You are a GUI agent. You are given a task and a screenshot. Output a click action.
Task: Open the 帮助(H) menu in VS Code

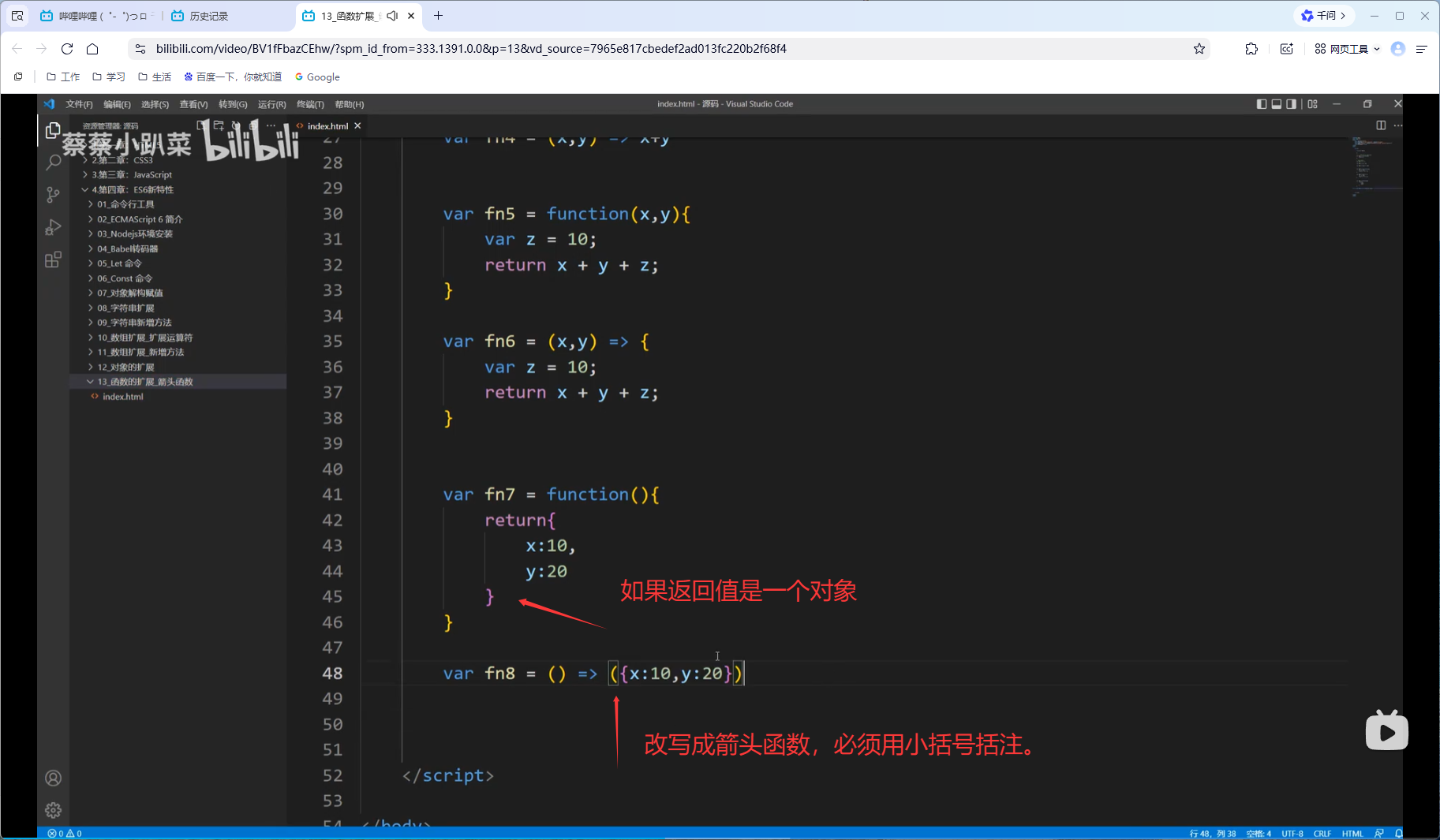click(x=349, y=104)
